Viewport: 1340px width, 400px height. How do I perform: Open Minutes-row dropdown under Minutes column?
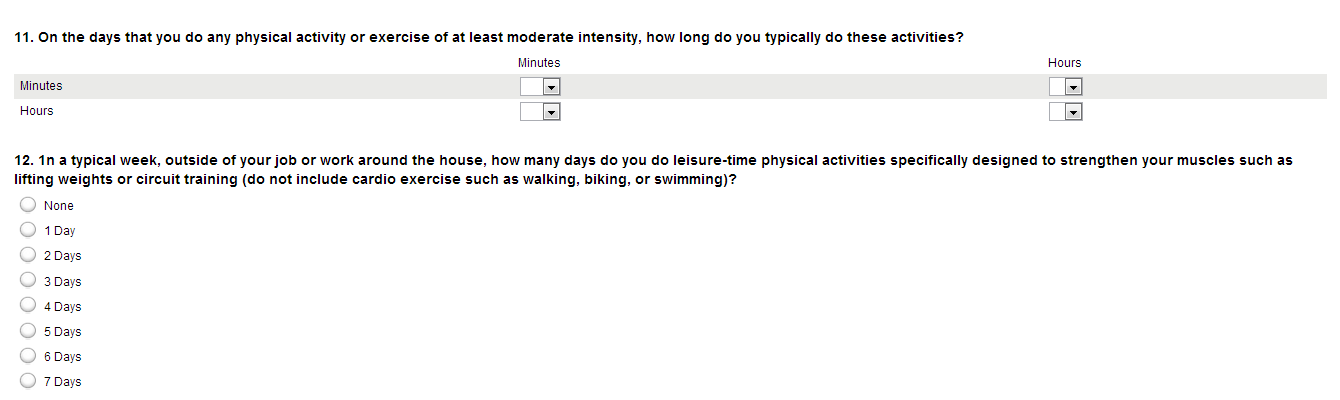[x=540, y=87]
